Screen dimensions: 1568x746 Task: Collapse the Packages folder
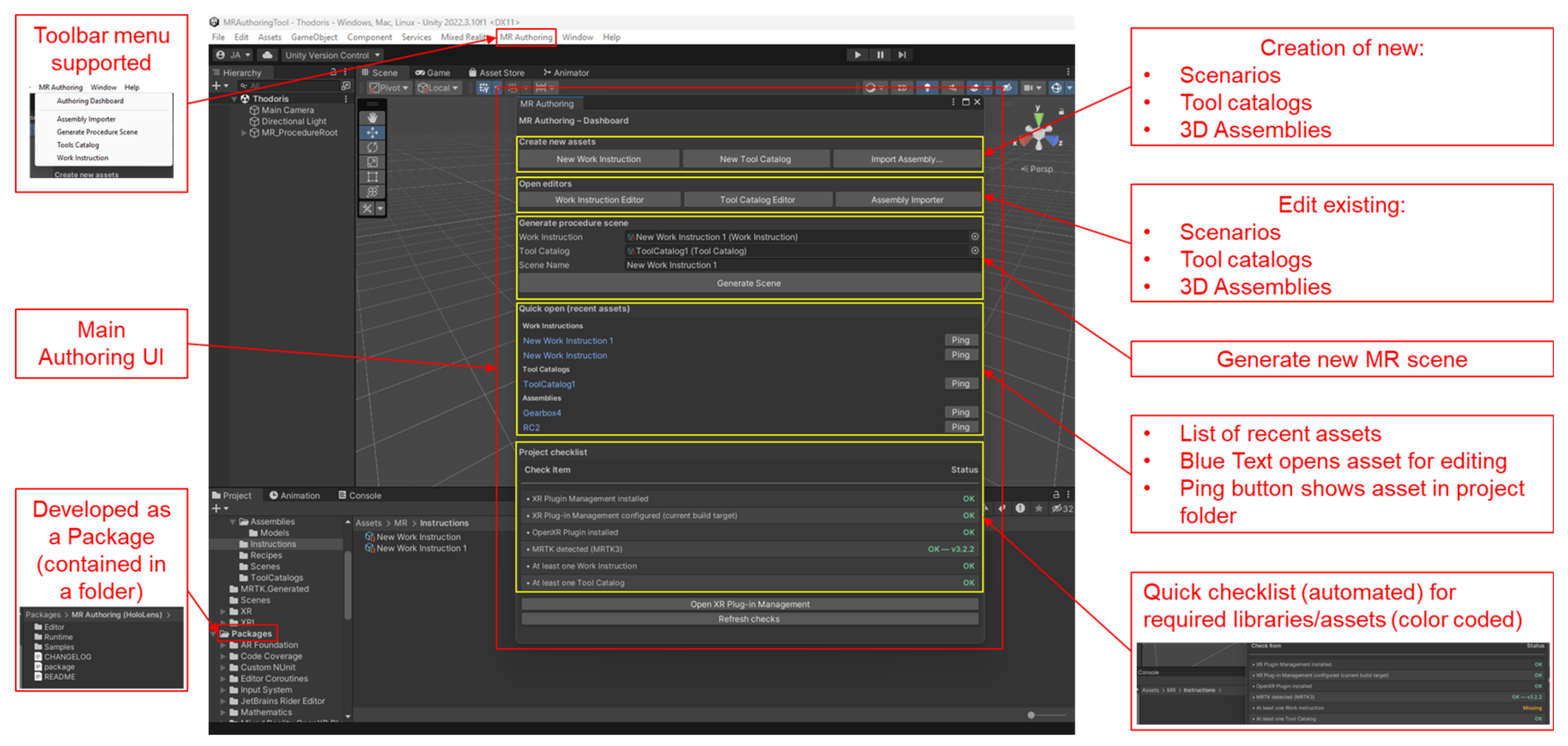pyautogui.click(x=214, y=633)
